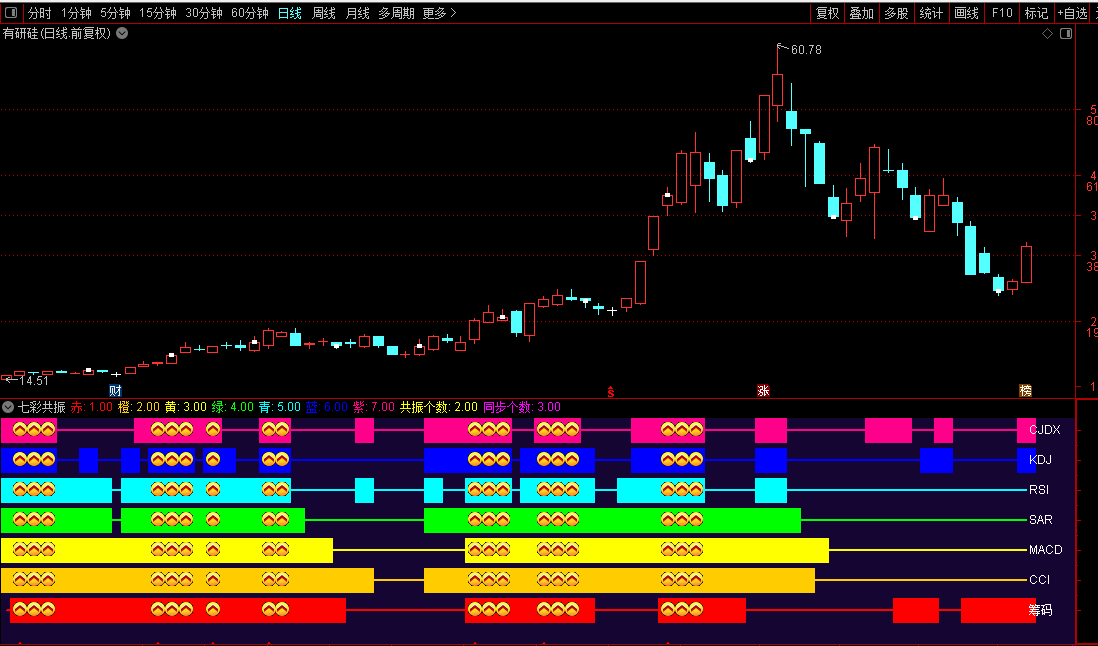Viewport: 1098px width, 646px height.
Task: Click the 黄: 3.00 value
Action: pos(186,407)
